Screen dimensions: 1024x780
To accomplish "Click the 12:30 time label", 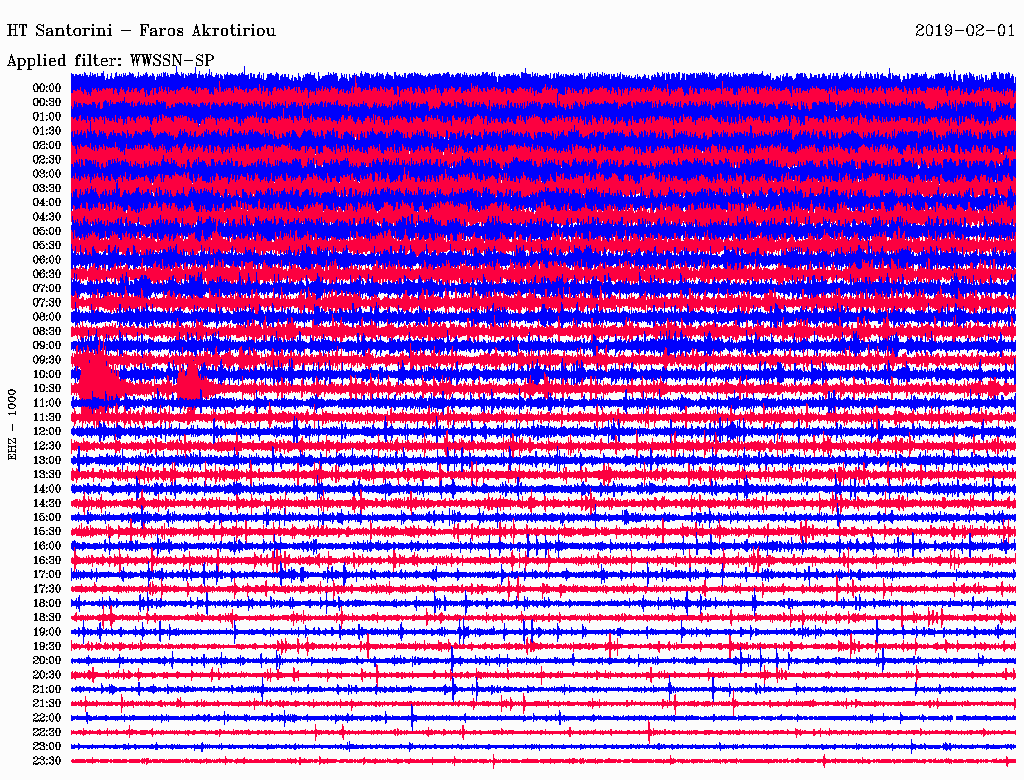I will click(47, 446).
